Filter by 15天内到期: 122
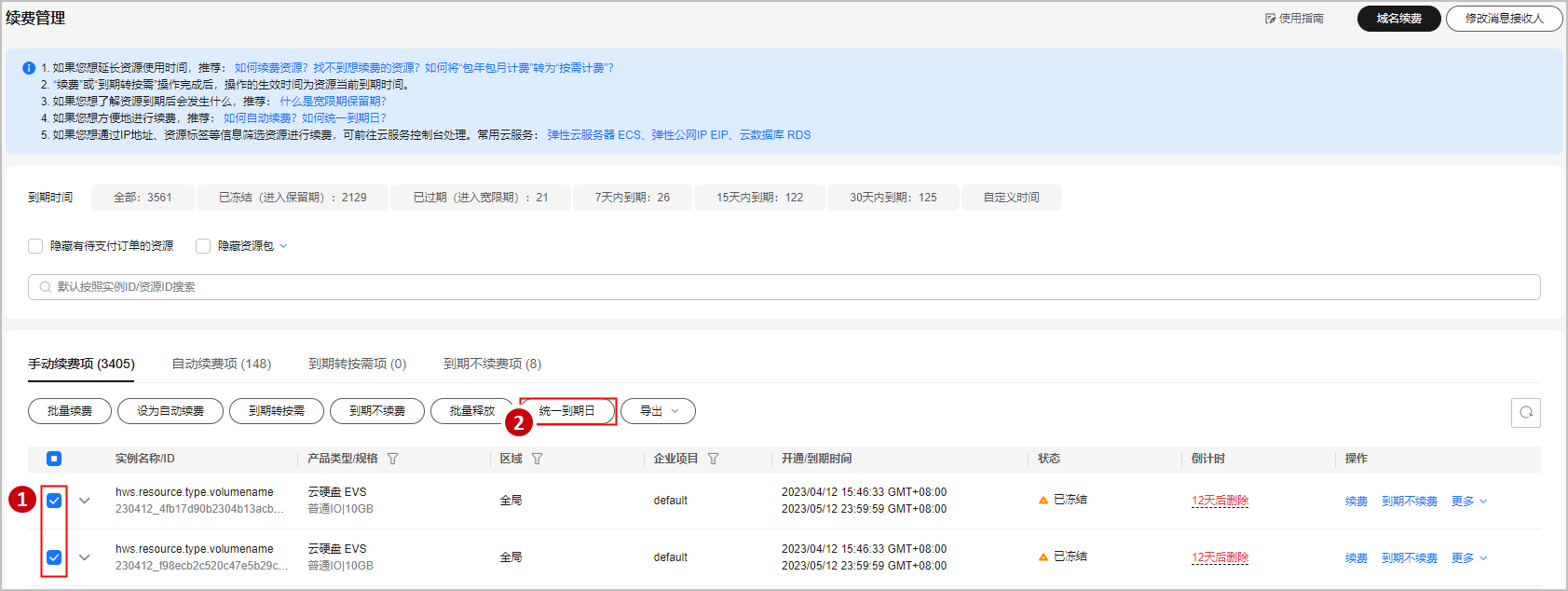The height and width of the screenshot is (591, 1568). coord(759,198)
